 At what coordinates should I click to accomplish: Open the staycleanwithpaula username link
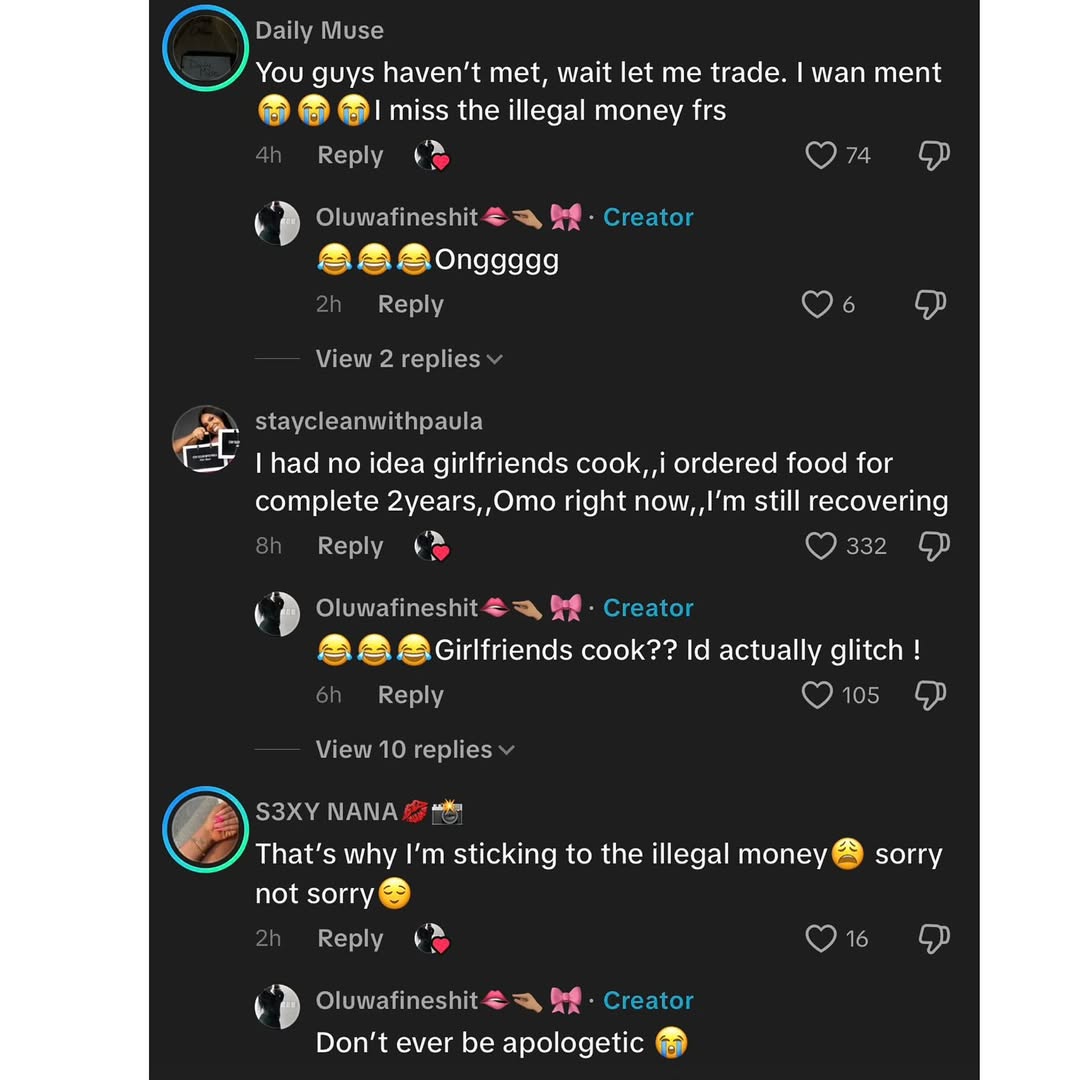coord(368,421)
